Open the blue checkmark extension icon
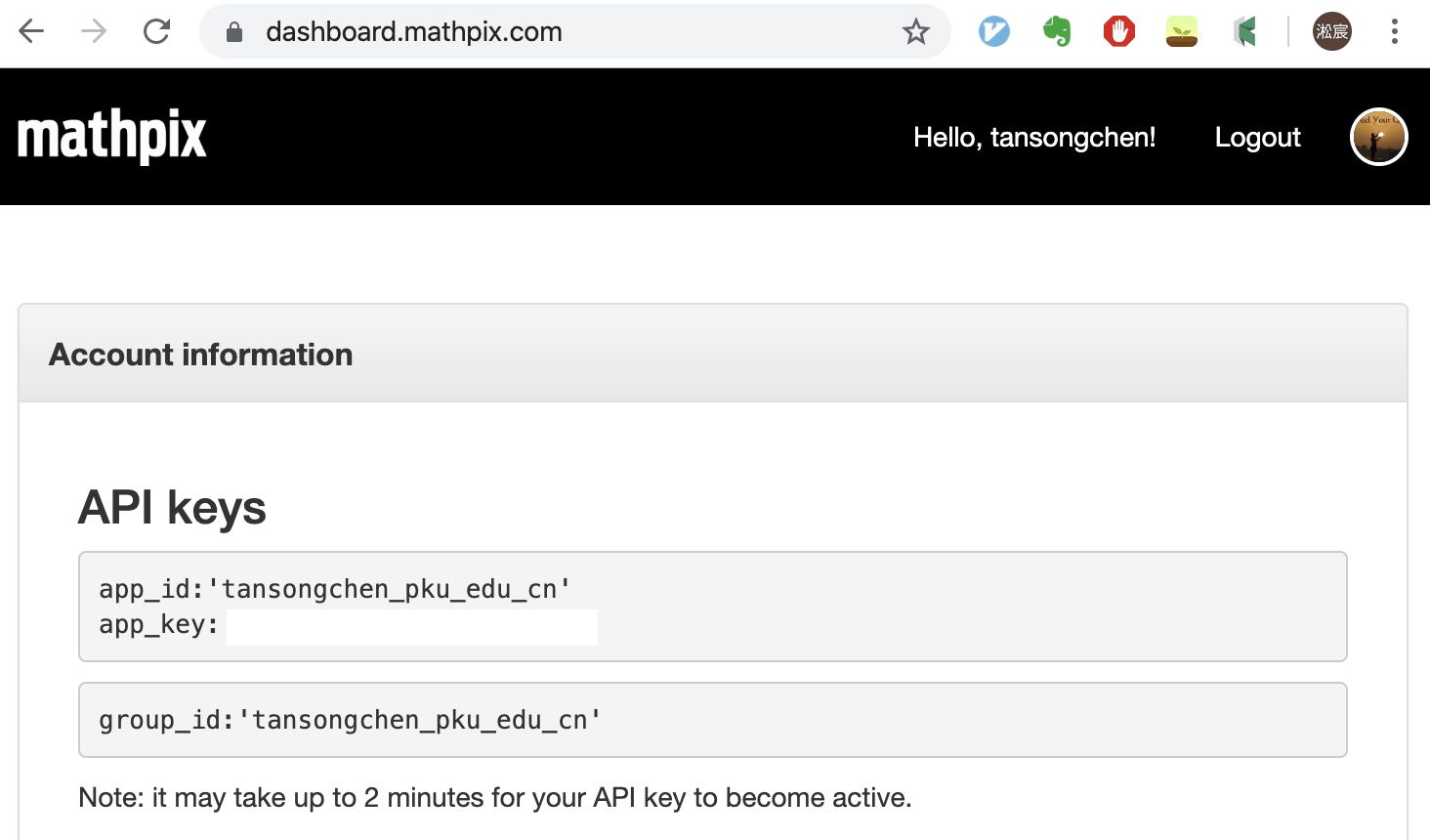 (x=994, y=32)
